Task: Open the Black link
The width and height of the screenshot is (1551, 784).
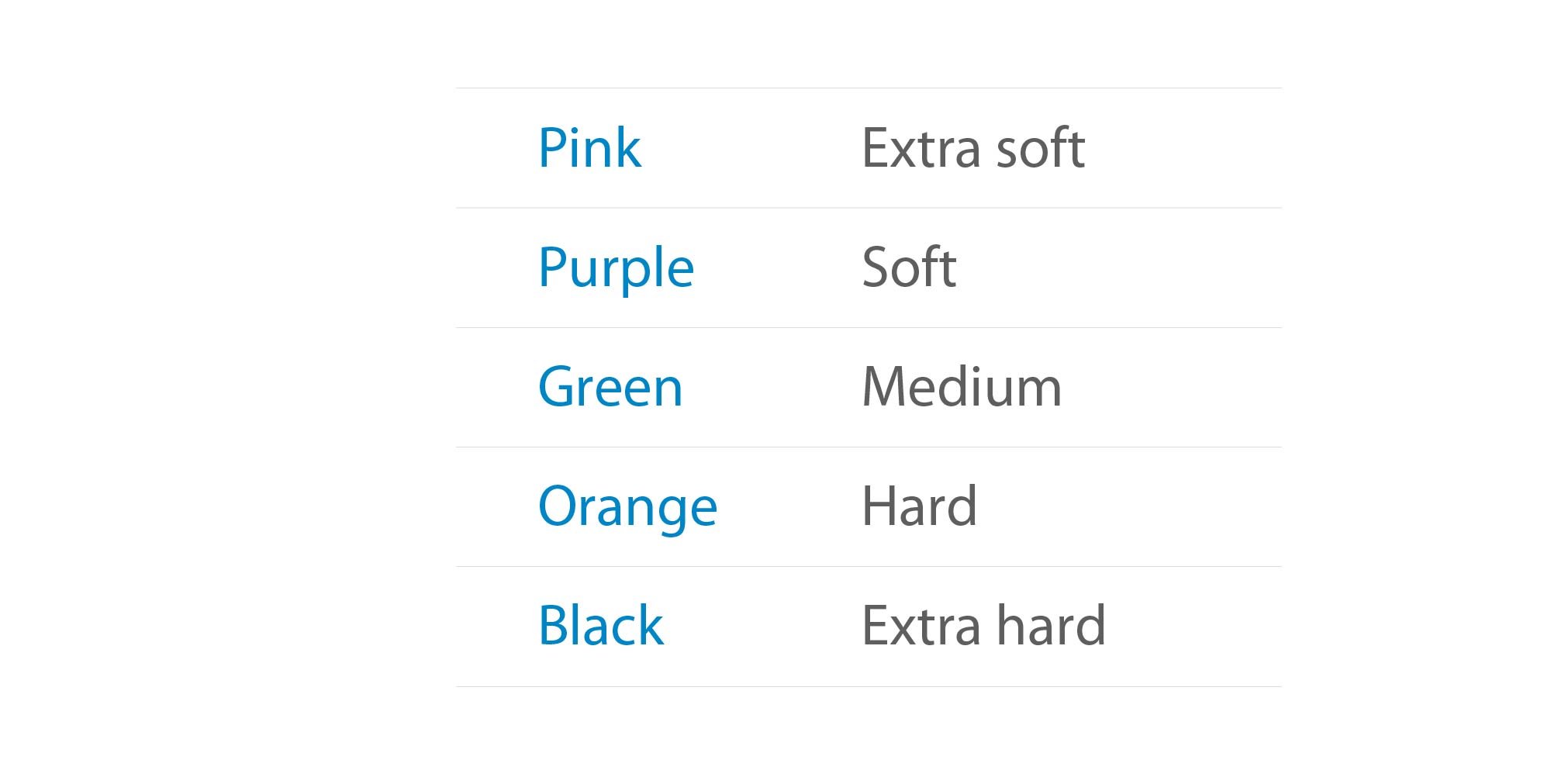Action: [x=601, y=625]
